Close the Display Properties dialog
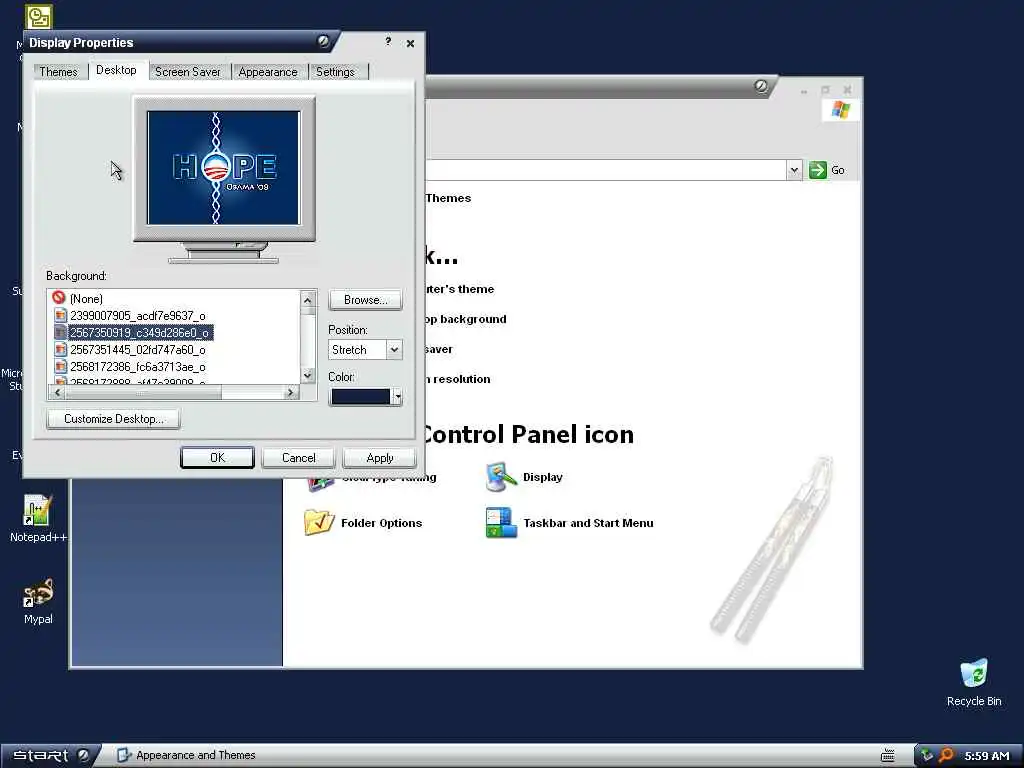Image resolution: width=1024 pixels, height=768 pixels. [x=410, y=43]
